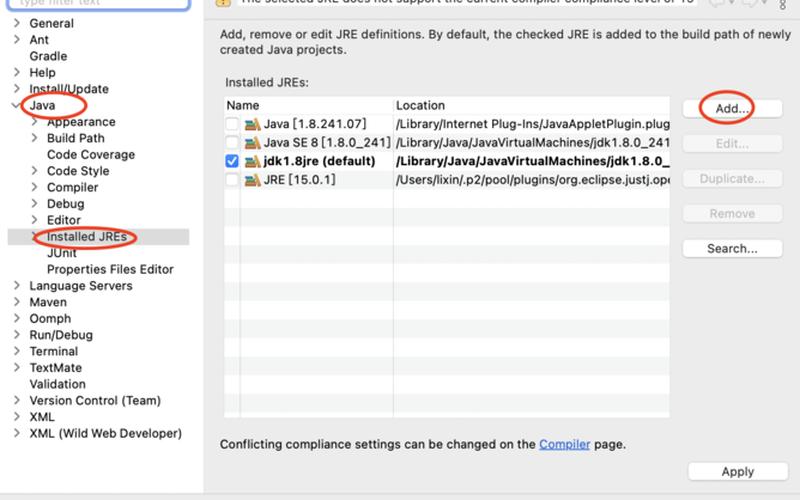Select the Java tree item
This screenshot has height=500, width=800.
tap(42, 105)
